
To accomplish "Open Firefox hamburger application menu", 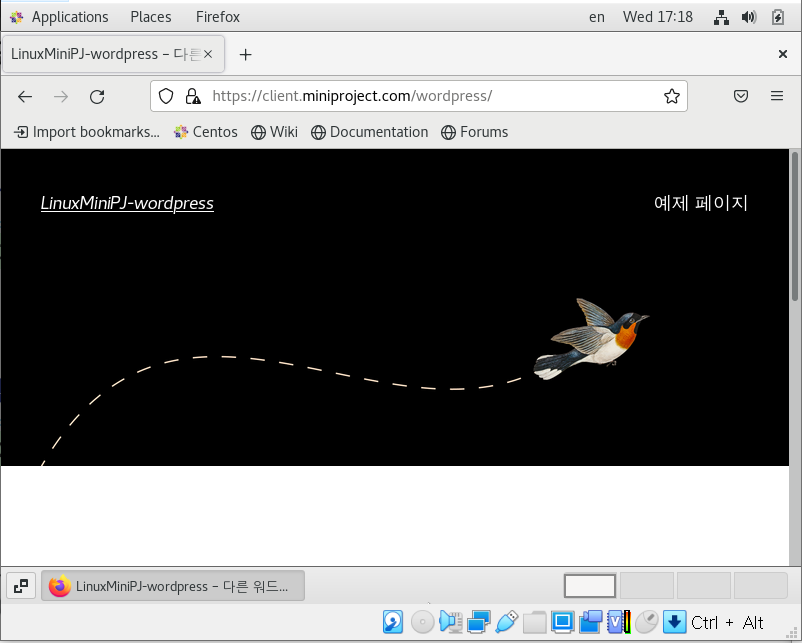I will (x=776, y=96).
